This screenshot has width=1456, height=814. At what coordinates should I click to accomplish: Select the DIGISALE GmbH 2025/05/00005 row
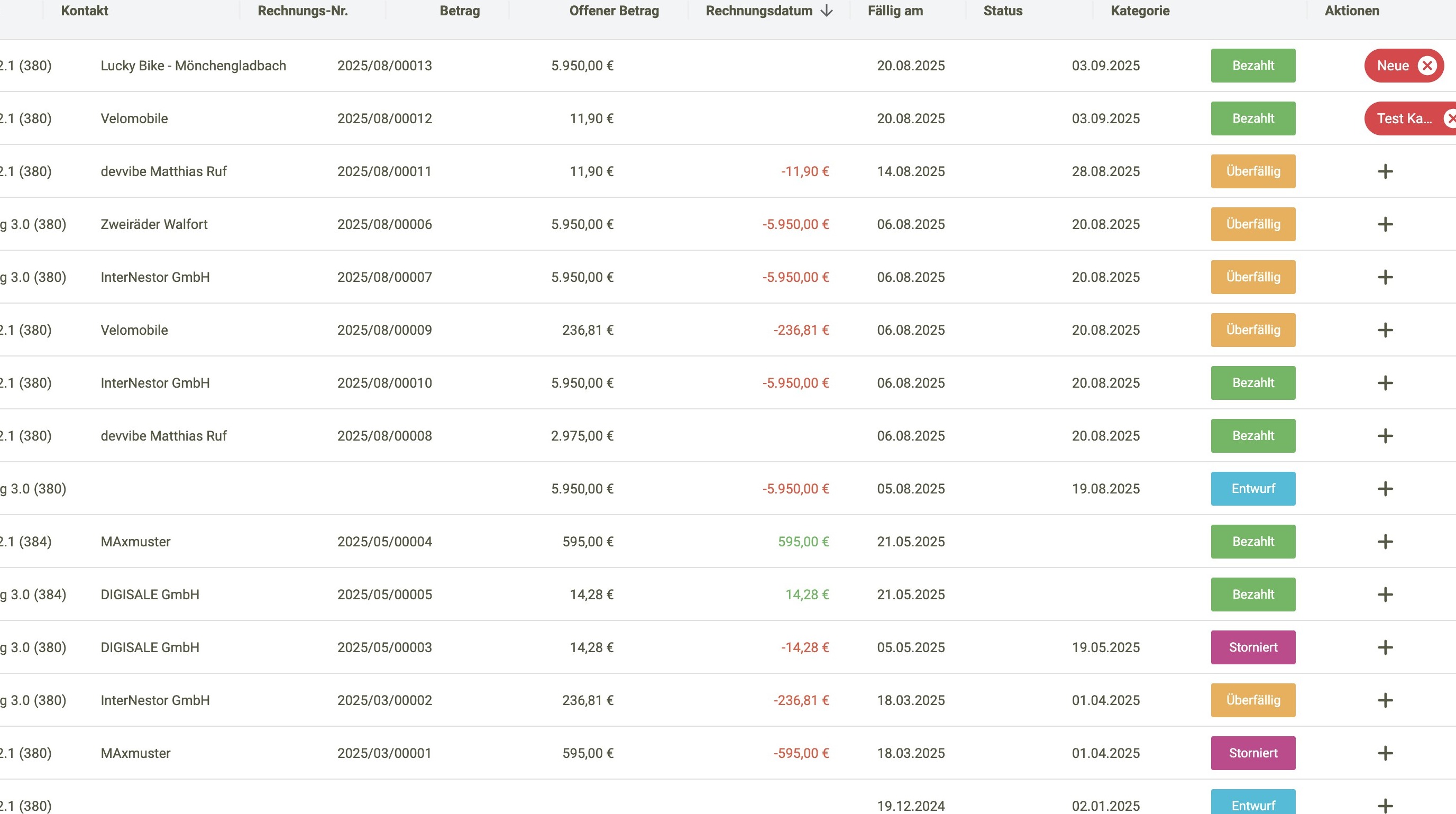(150, 595)
